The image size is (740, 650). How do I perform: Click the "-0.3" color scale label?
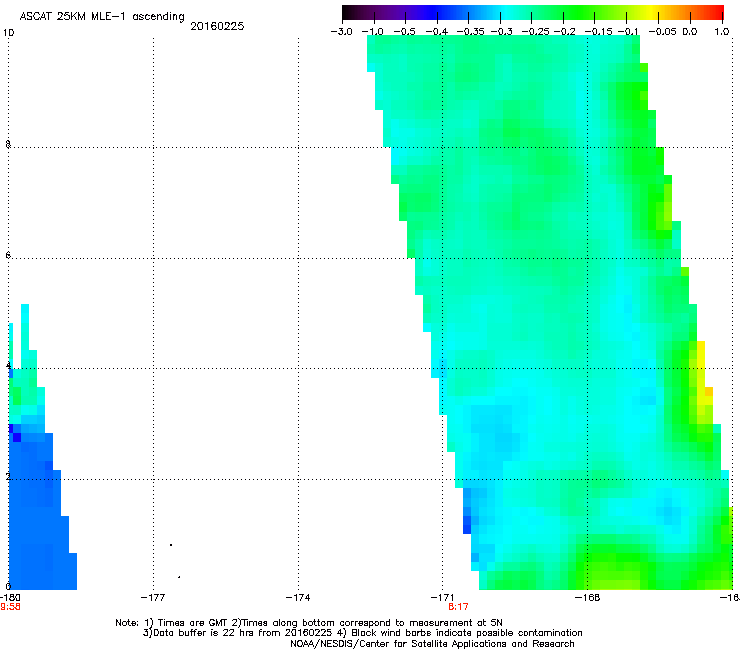tap(502, 32)
